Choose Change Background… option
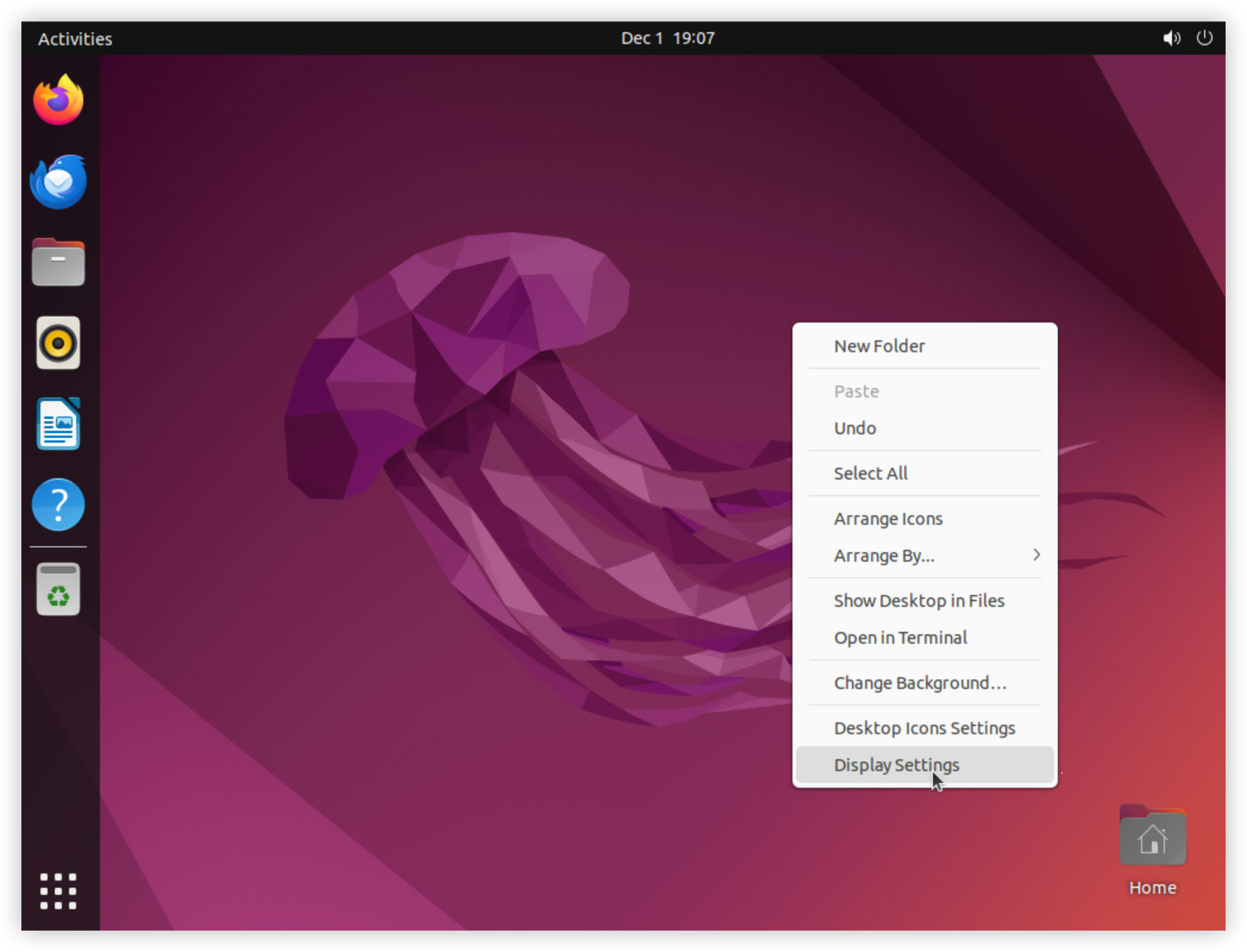This screenshot has width=1247, height=952. tap(925, 682)
